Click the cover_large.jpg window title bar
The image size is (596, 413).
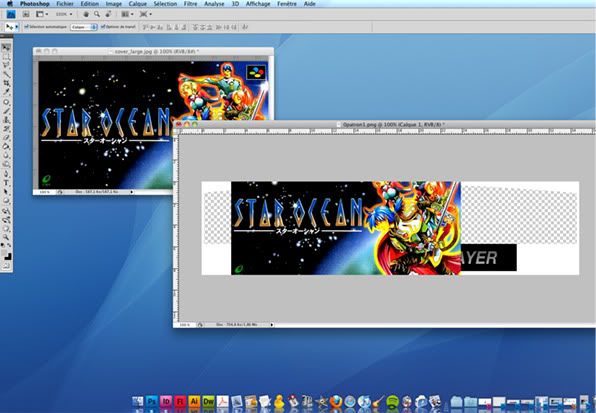point(154,51)
